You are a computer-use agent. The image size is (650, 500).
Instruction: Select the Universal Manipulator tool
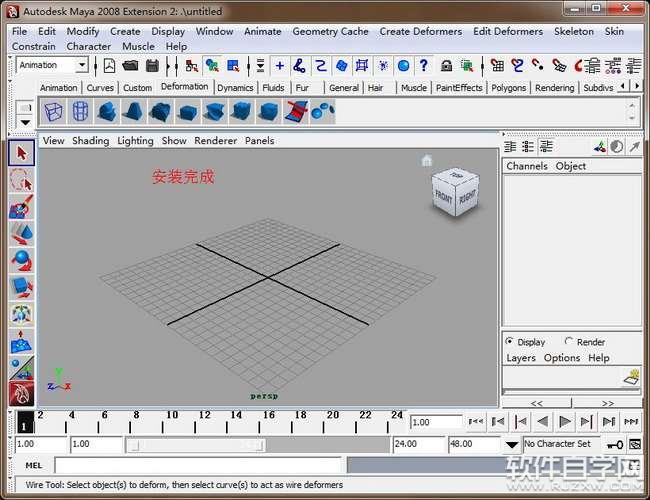coord(22,313)
